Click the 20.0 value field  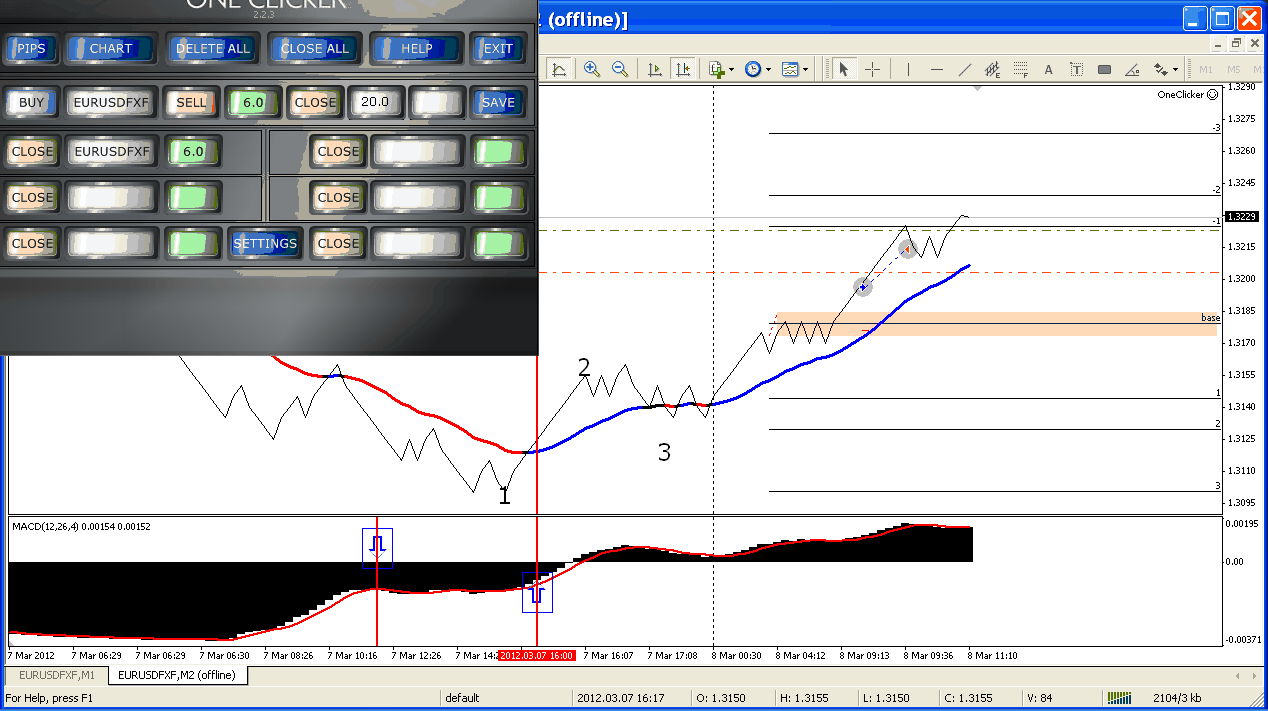pyautogui.click(x=375, y=102)
